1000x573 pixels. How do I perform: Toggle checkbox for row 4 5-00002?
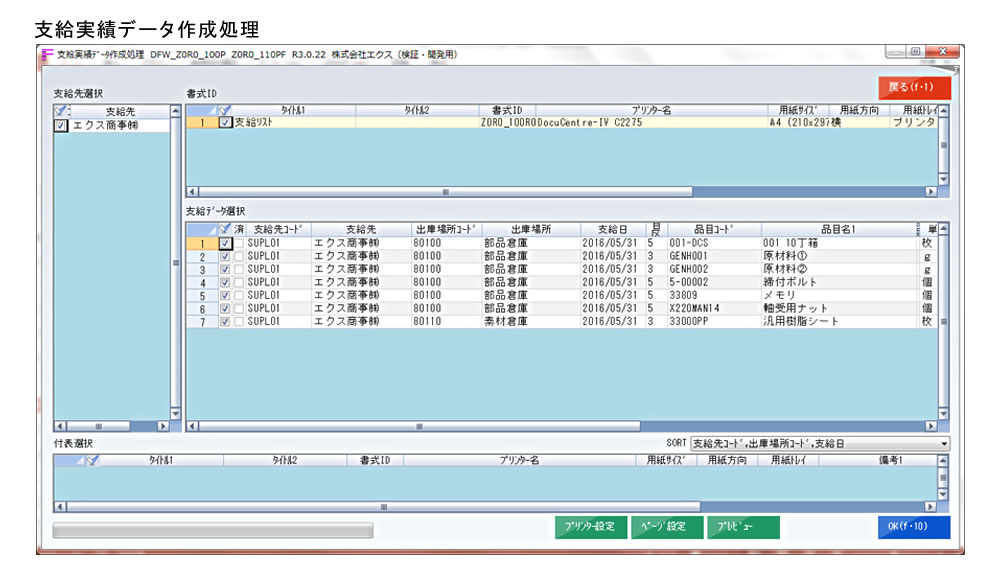point(224,282)
